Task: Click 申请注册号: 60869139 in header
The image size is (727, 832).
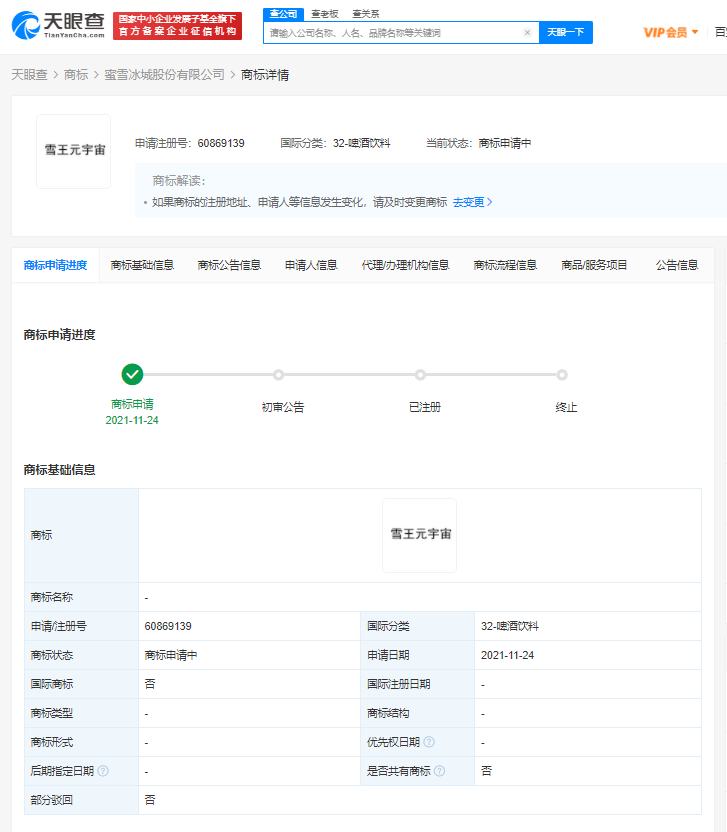Action: coord(189,143)
